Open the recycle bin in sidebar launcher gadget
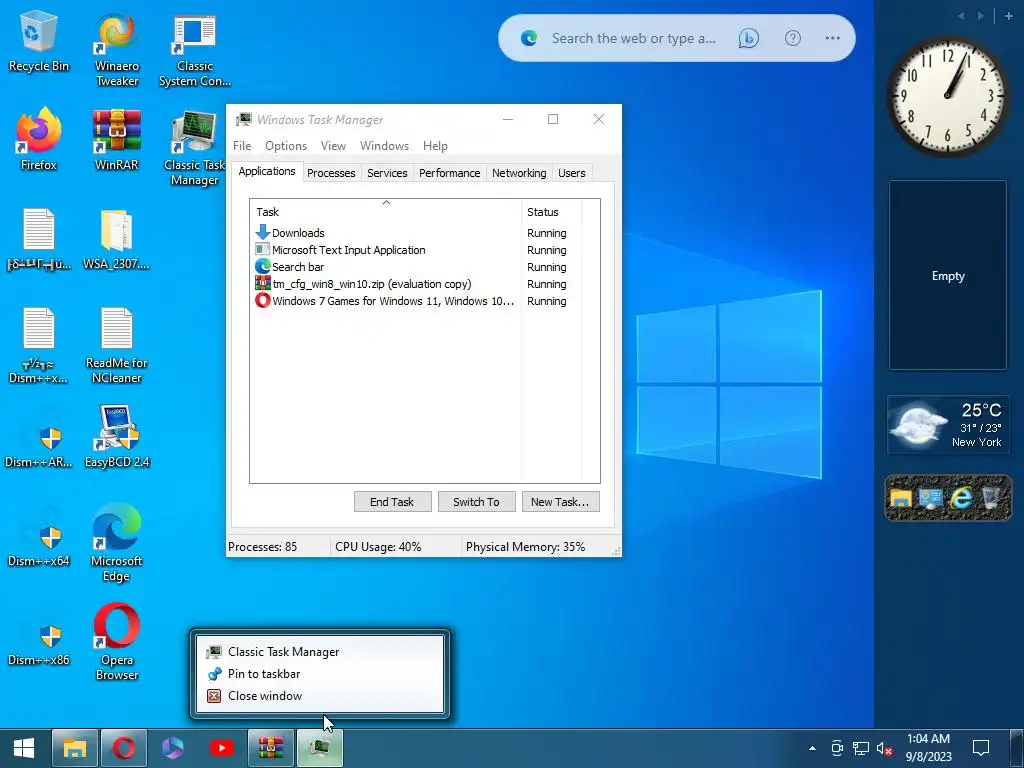The height and width of the screenshot is (768, 1024). pos(990,498)
